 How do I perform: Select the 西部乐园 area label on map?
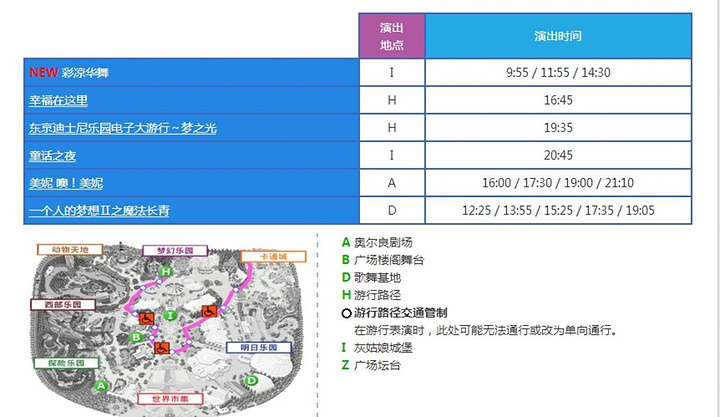click(62, 303)
